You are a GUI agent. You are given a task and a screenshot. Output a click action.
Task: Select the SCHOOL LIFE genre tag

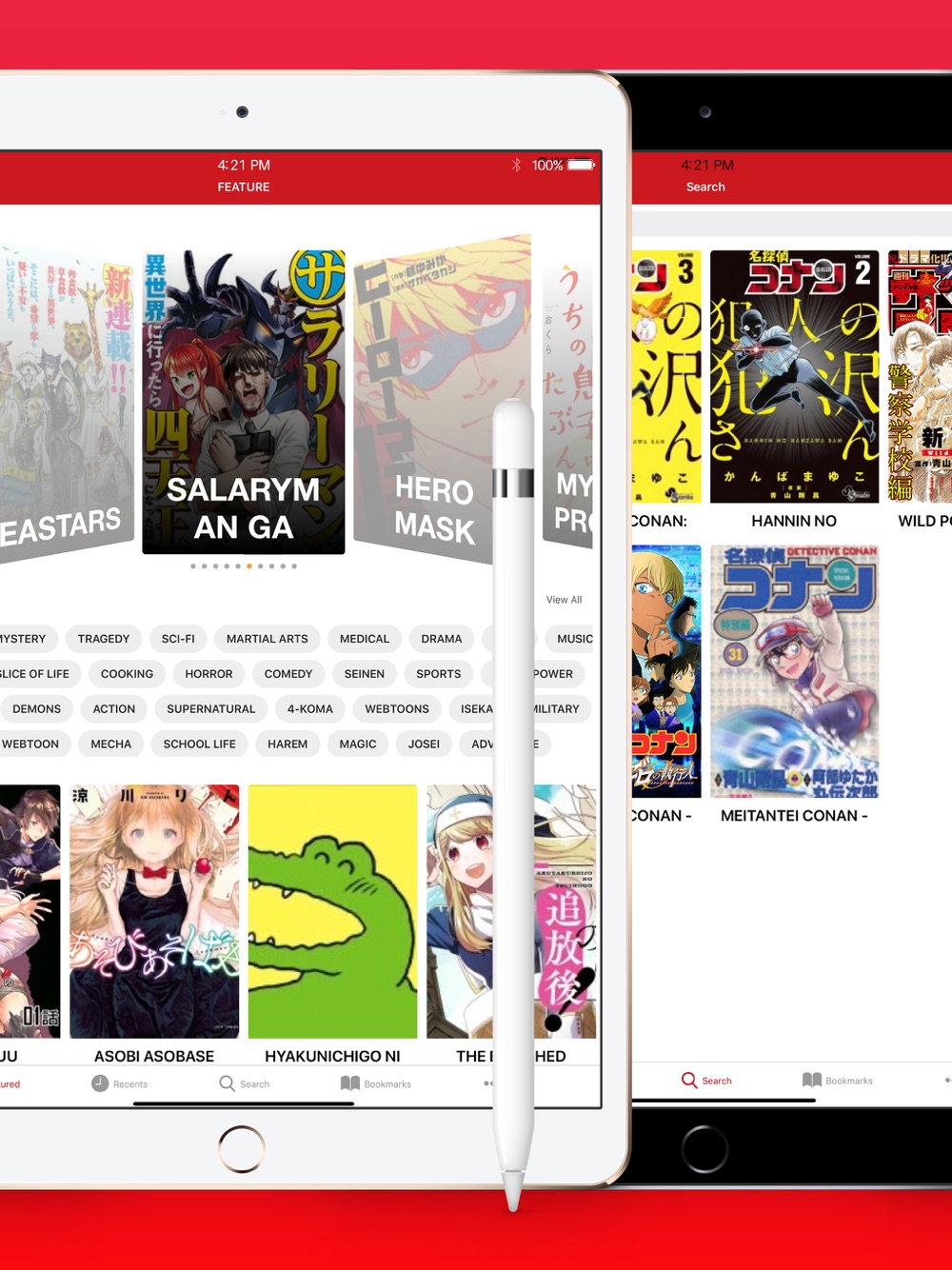point(200,744)
